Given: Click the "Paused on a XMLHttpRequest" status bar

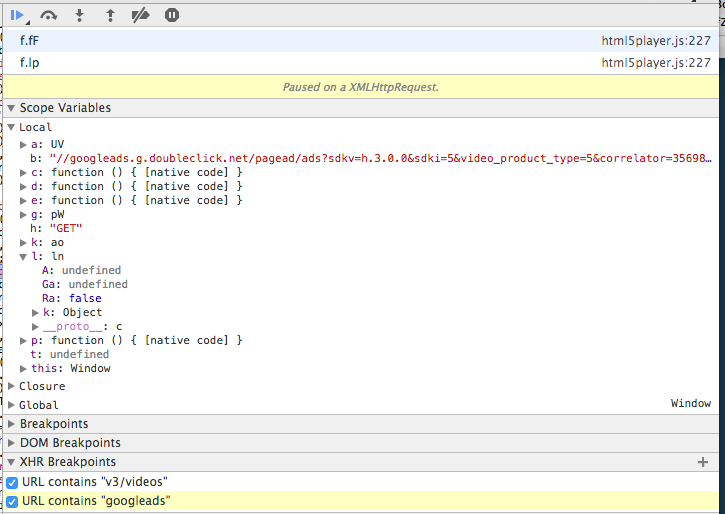Looking at the screenshot, I should (361, 87).
